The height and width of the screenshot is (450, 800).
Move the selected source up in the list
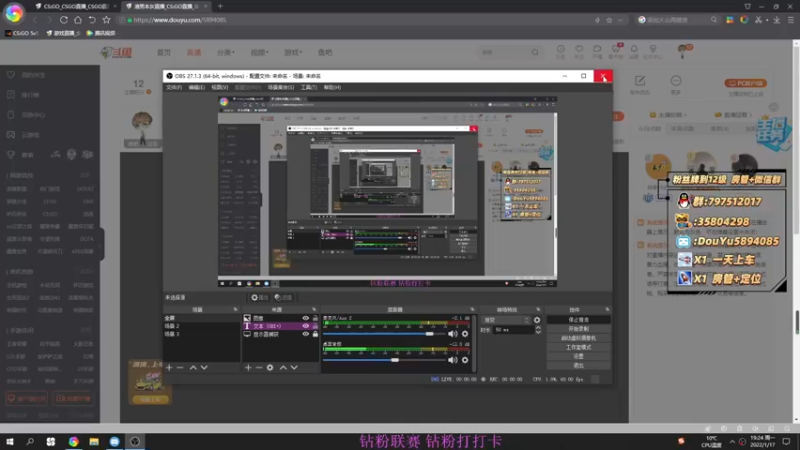pos(283,367)
